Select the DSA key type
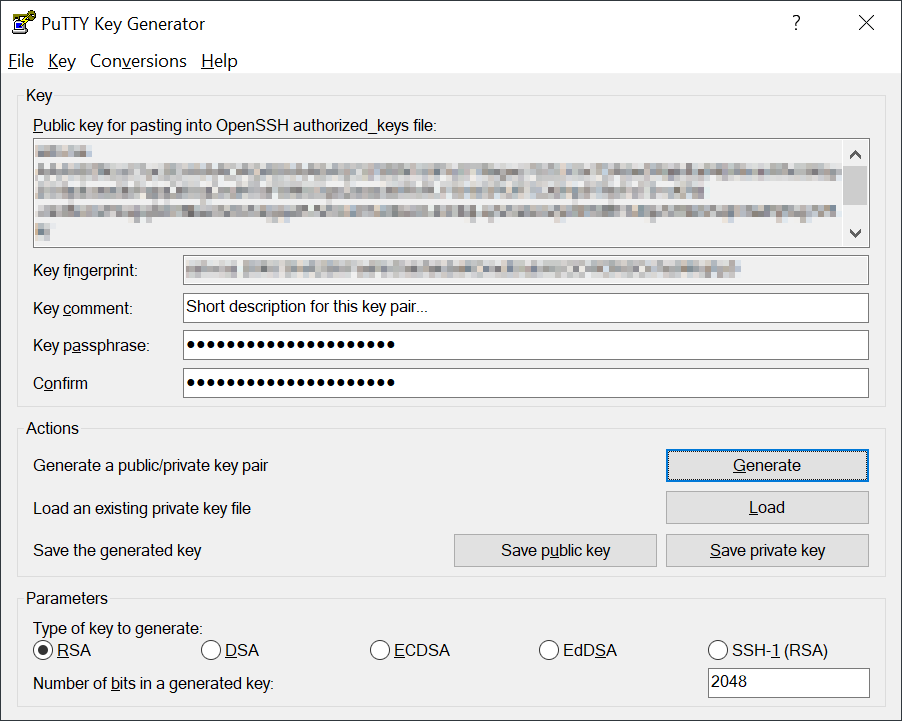 (211, 651)
